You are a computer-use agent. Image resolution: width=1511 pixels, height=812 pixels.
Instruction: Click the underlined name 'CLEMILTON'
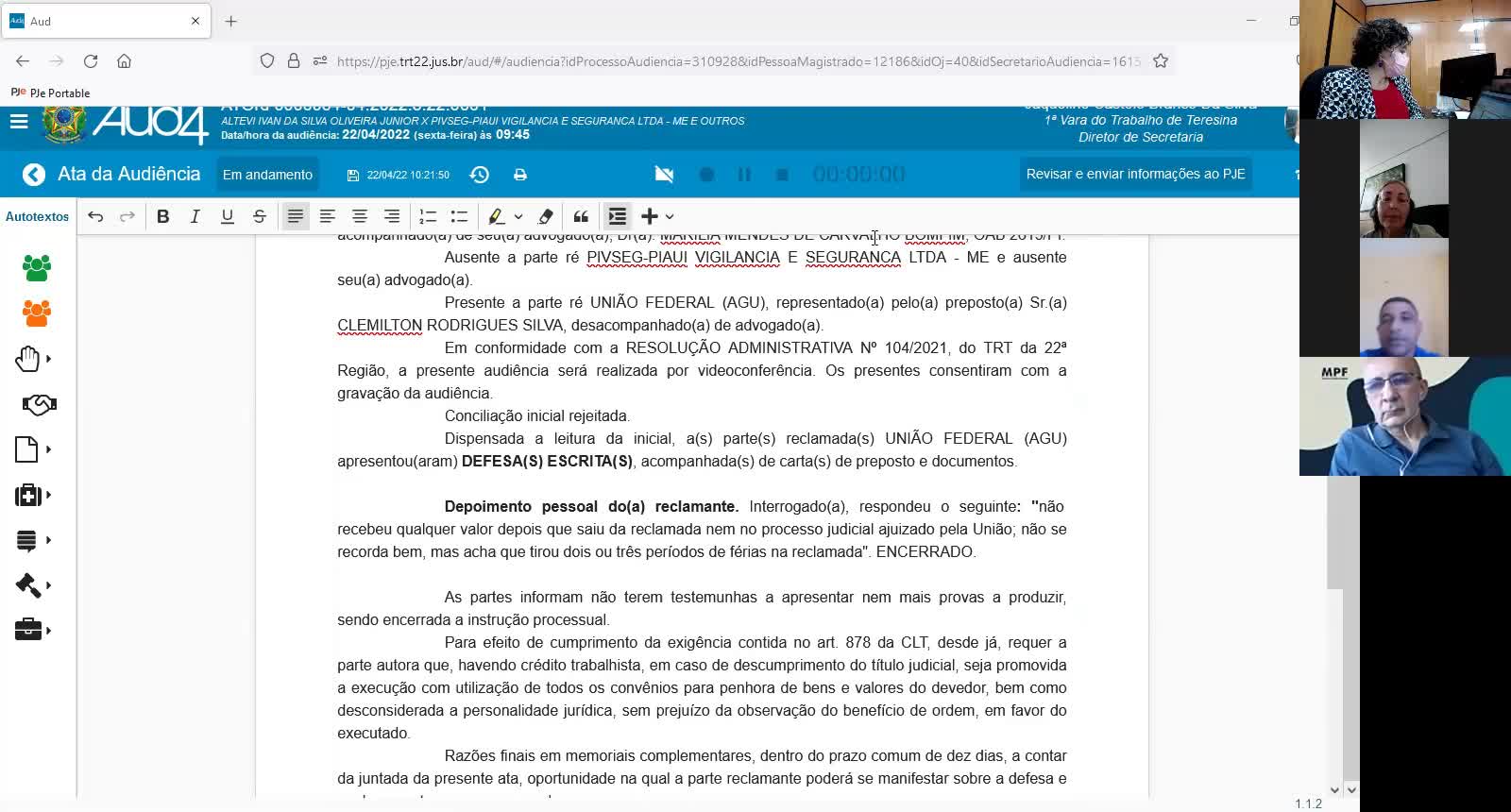(x=380, y=326)
